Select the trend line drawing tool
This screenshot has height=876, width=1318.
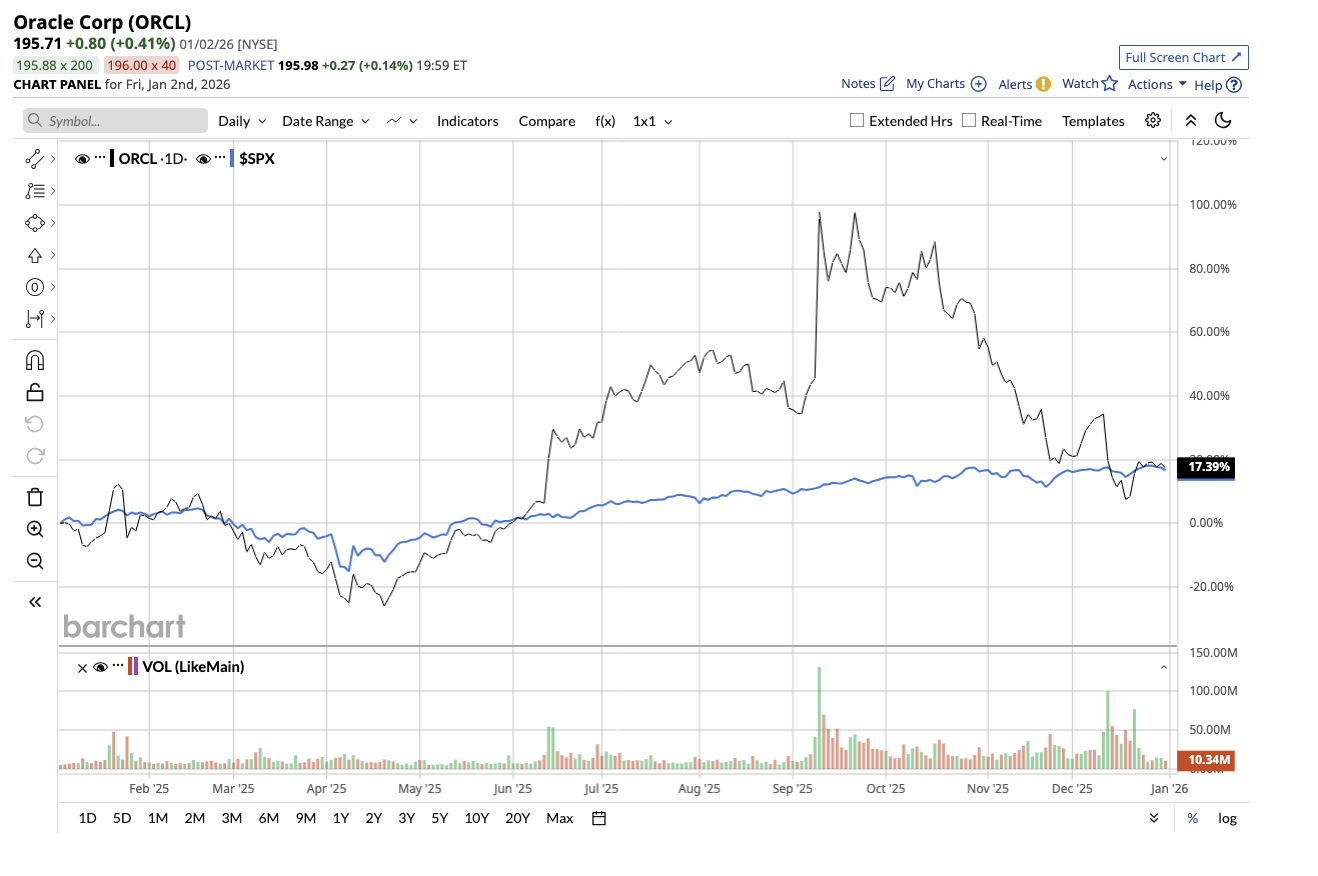point(35,158)
